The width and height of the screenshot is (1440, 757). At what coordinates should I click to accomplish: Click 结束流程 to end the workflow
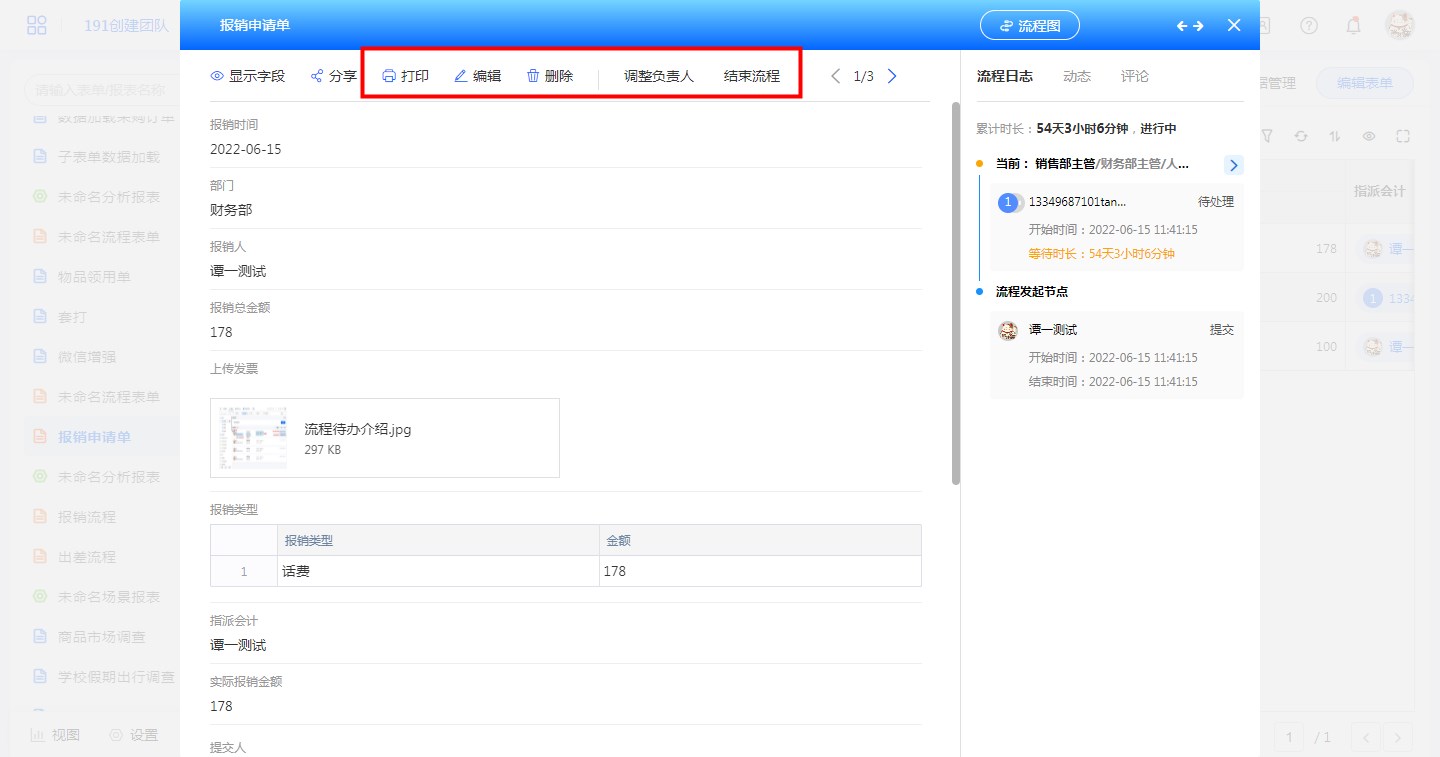[752, 76]
